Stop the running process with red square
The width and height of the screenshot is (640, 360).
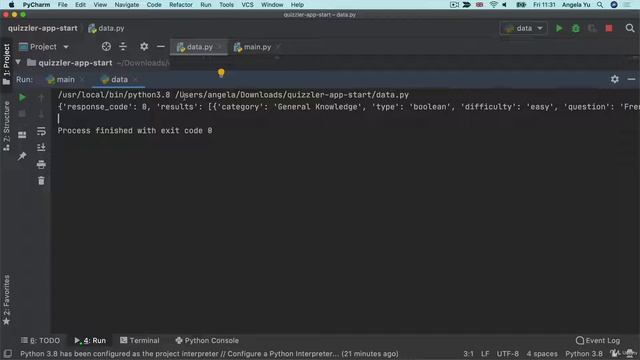point(609,28)
